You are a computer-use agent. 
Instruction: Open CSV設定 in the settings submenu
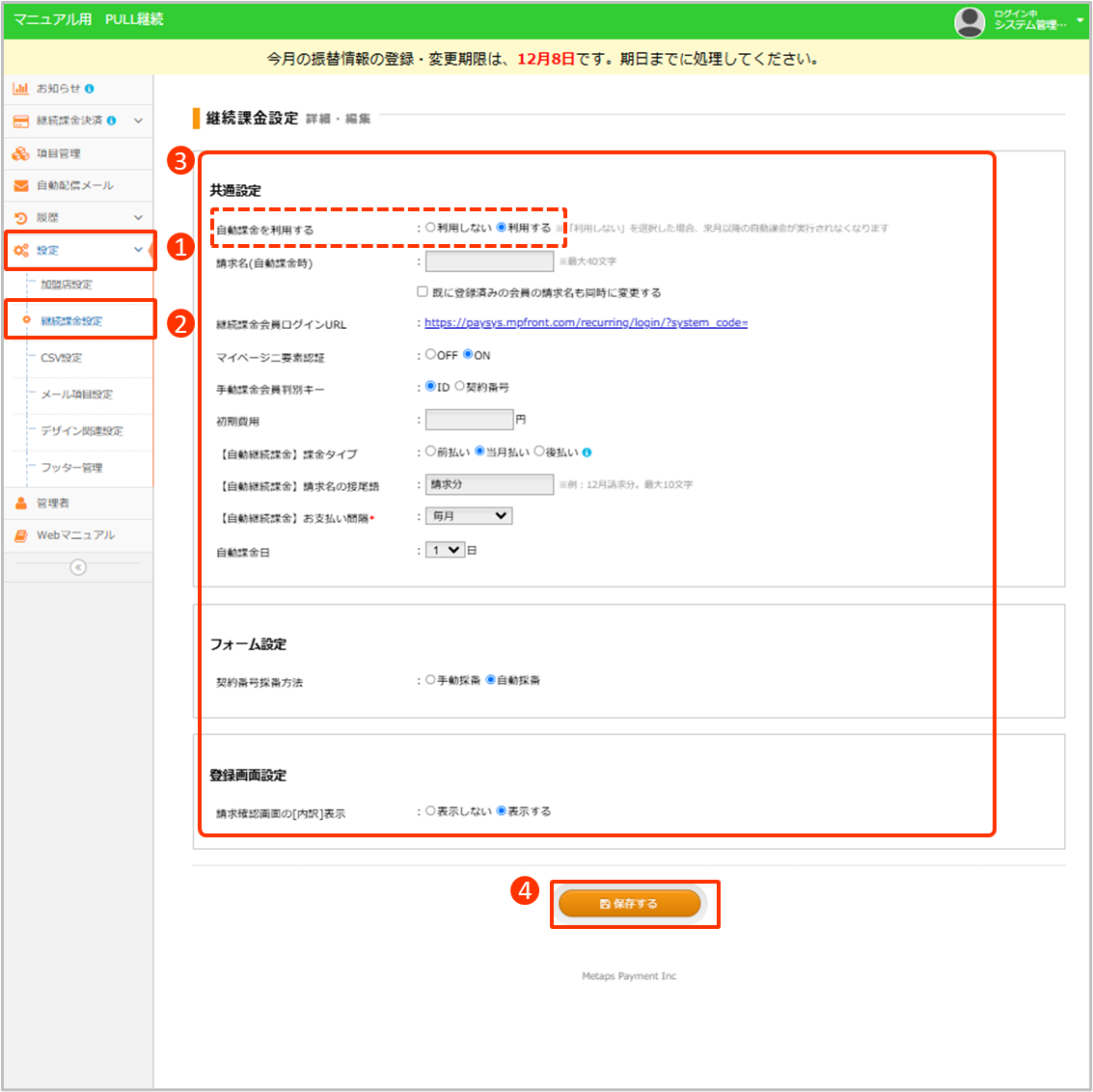click(x=62, y=358)
